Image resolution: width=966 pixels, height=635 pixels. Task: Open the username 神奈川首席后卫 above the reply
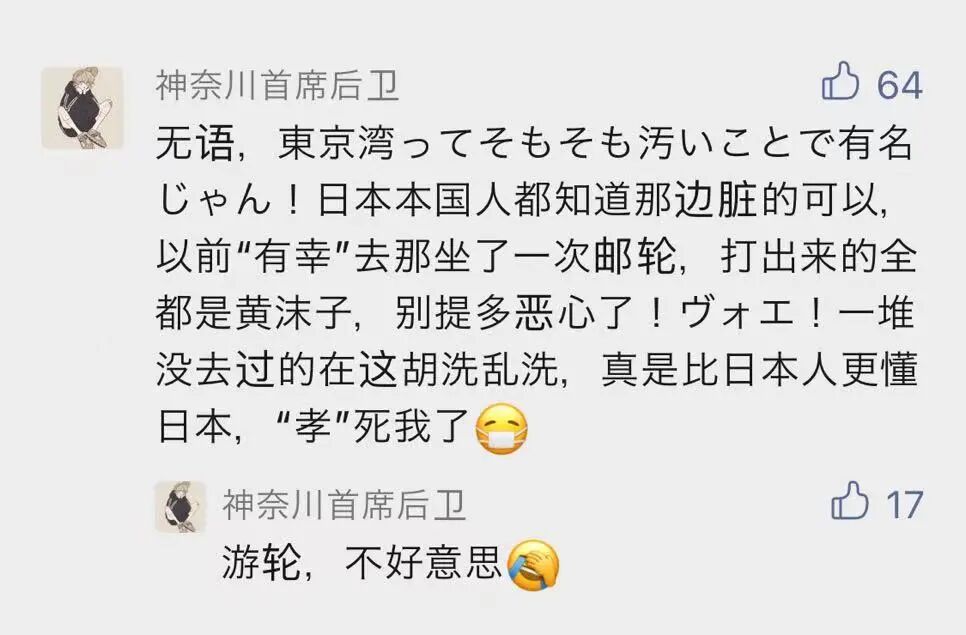pos(344,504)
